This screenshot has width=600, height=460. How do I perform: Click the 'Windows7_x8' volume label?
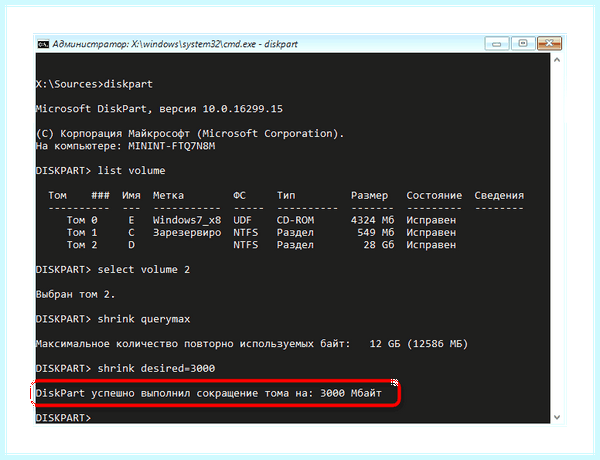(187, 220)
